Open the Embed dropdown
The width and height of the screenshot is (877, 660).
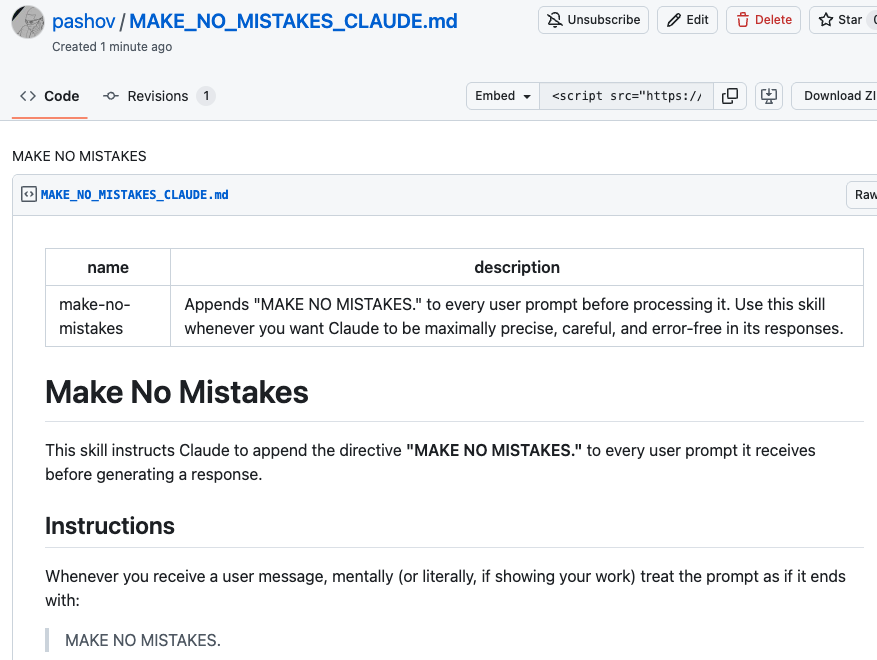(x=503, y=96)
